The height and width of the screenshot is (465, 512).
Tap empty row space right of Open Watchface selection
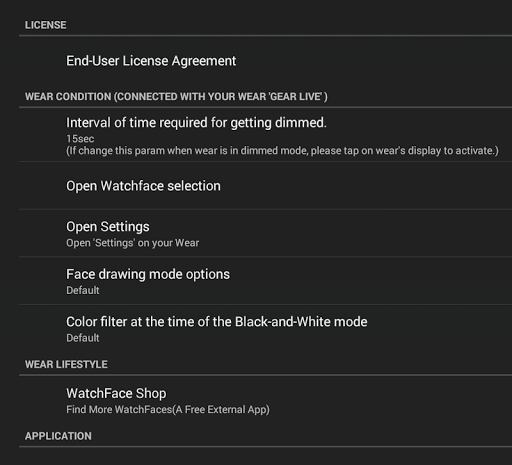point(366,186)
